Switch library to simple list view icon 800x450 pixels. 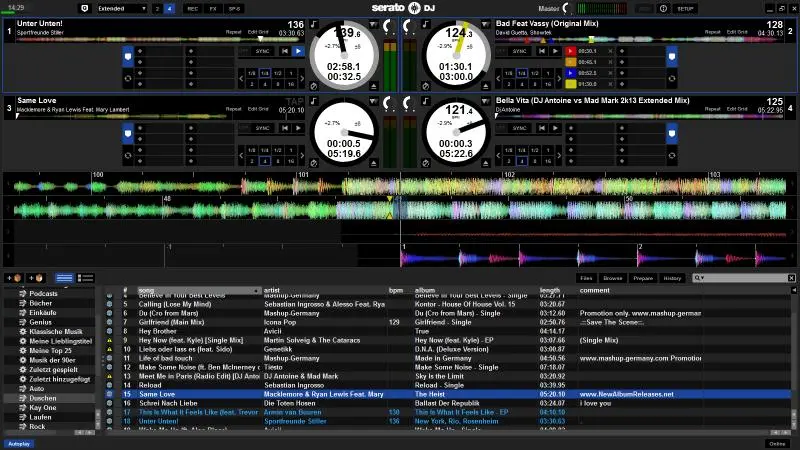64,277
